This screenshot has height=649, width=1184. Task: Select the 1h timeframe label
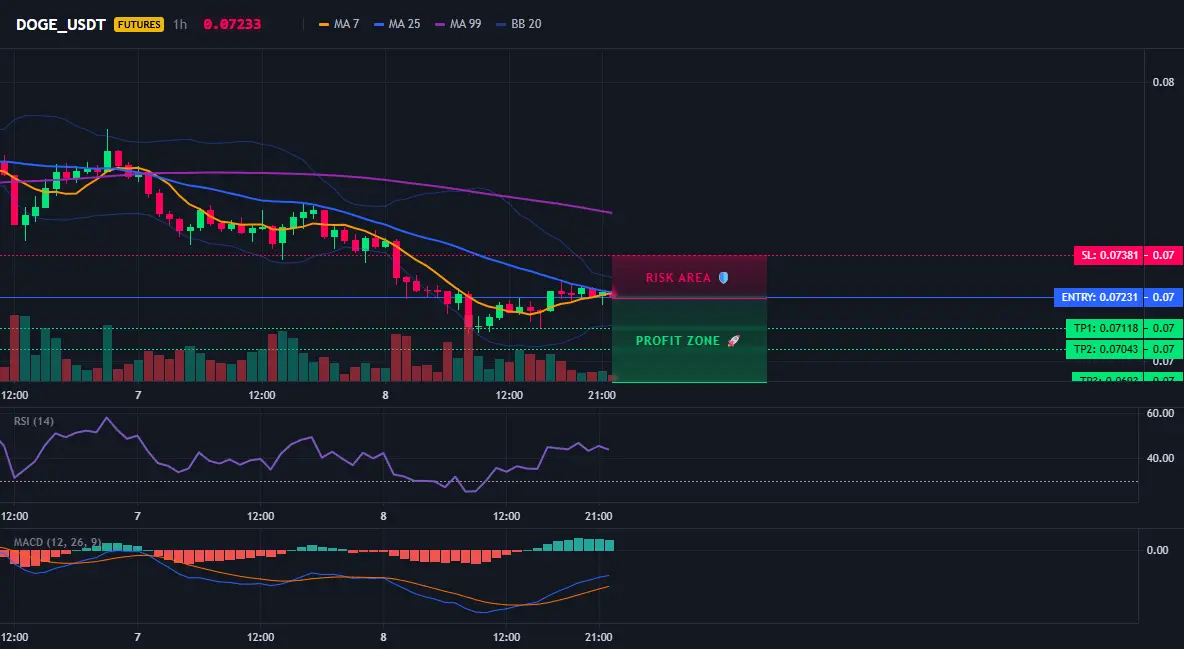tap(180, 24)
